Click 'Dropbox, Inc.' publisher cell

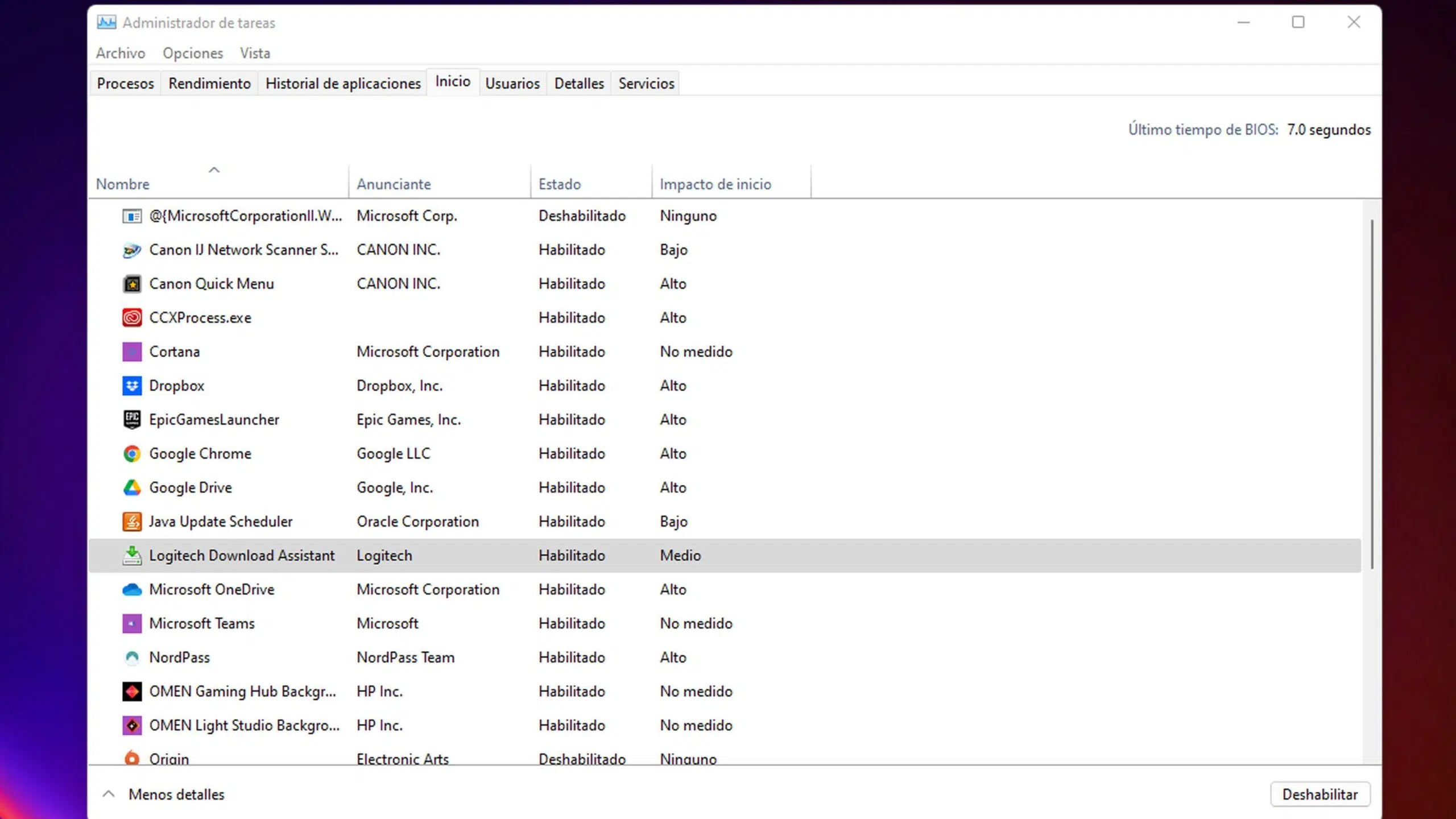[x=399, y=386]
